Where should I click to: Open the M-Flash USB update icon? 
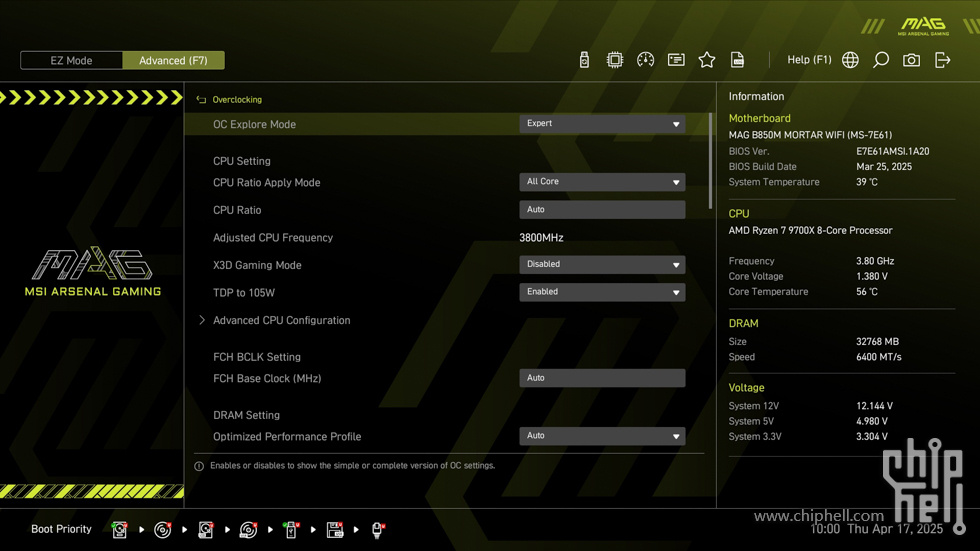[x=584, y=60]
